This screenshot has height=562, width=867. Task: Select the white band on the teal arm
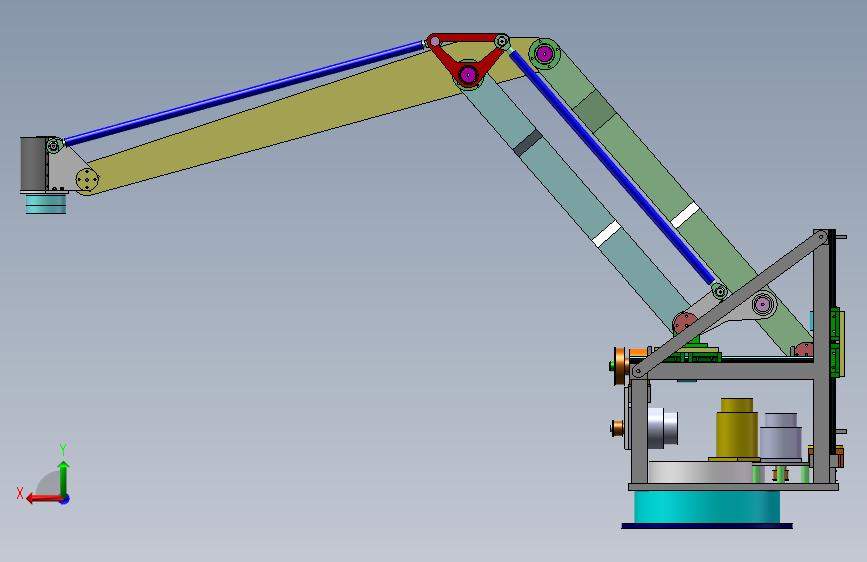pyautogui.click(x=607, y=233)
